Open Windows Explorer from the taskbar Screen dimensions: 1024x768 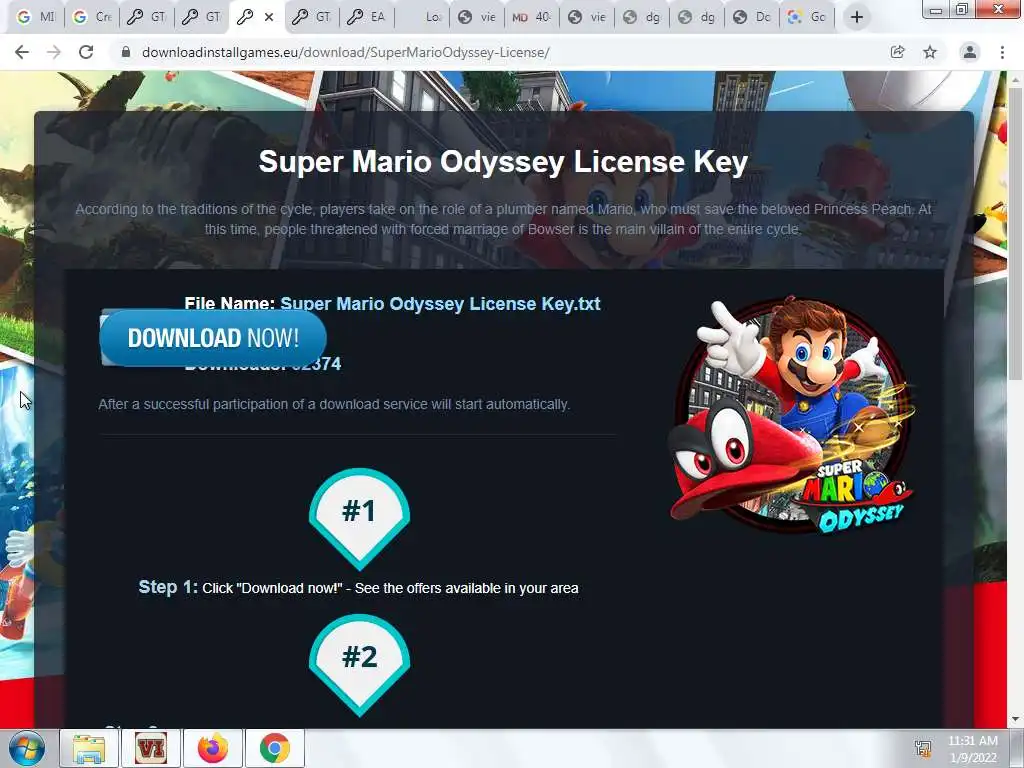(89, 748)
